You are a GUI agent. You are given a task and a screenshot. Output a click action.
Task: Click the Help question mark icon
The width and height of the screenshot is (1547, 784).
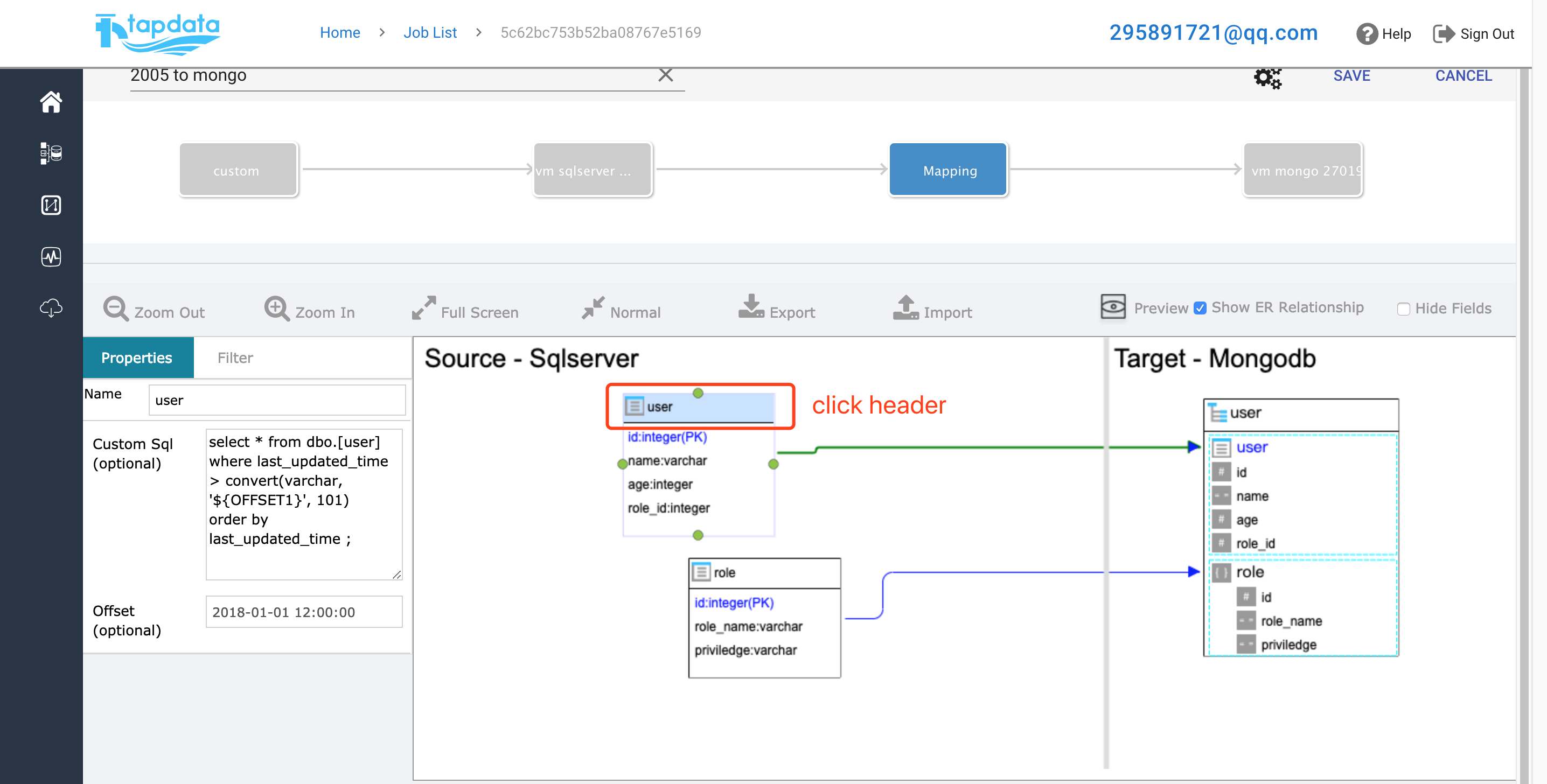click(x=1367, y=33)
